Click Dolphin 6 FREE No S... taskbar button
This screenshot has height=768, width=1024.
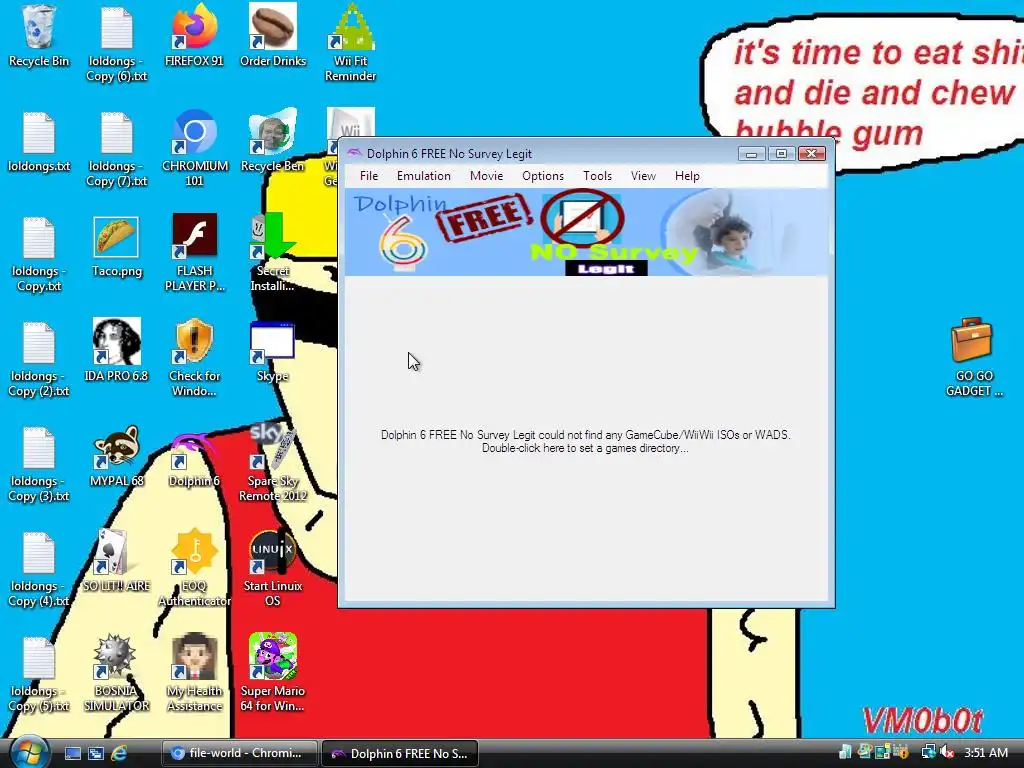(x=400, y=753)
